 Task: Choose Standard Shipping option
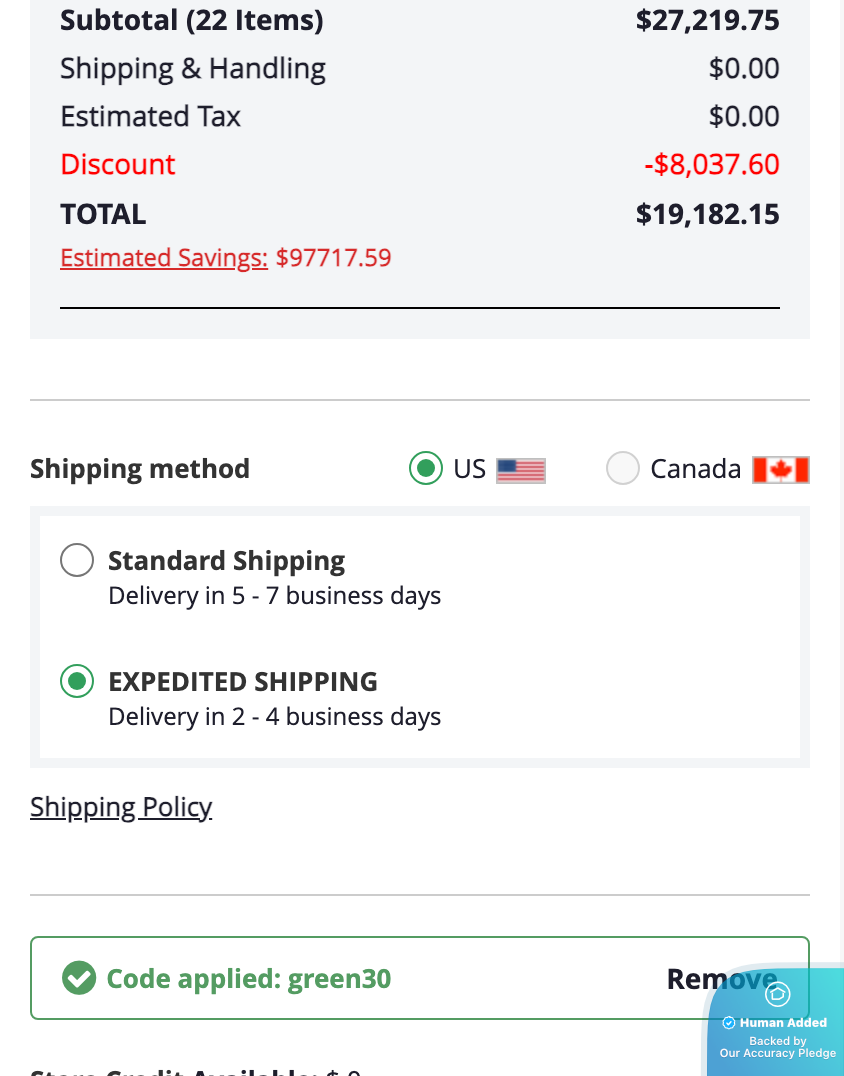pos(77,560)
